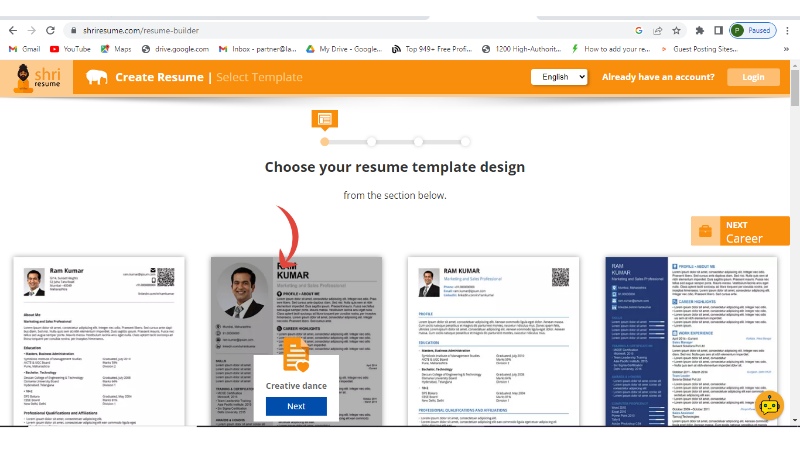Click the briefcase icon on Next Career banner
This screenshot has width=800, height=449.
[706, 231]
